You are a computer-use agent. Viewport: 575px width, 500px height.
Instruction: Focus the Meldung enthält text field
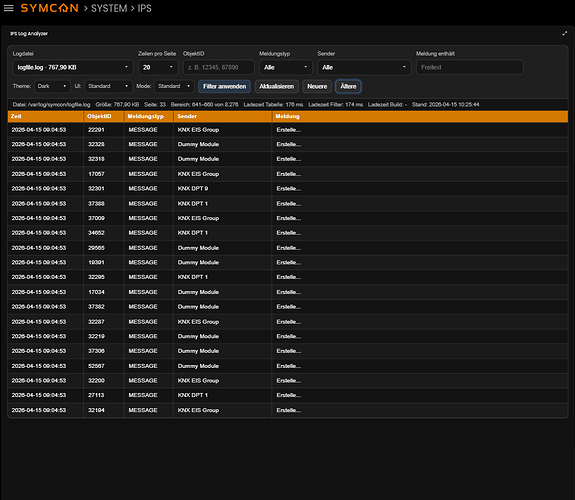[470, 67]
